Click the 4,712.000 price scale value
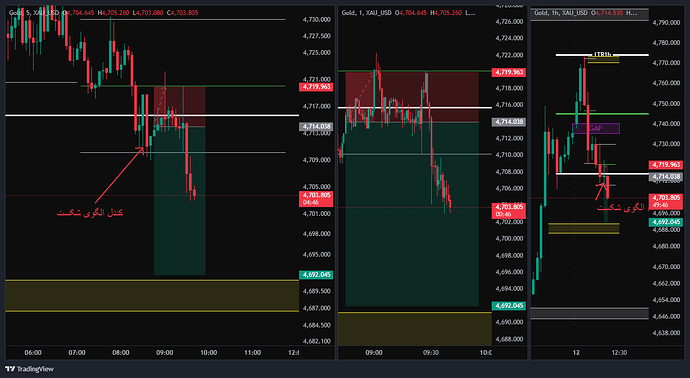Screen dimensions: 690x378 (510, 138)
